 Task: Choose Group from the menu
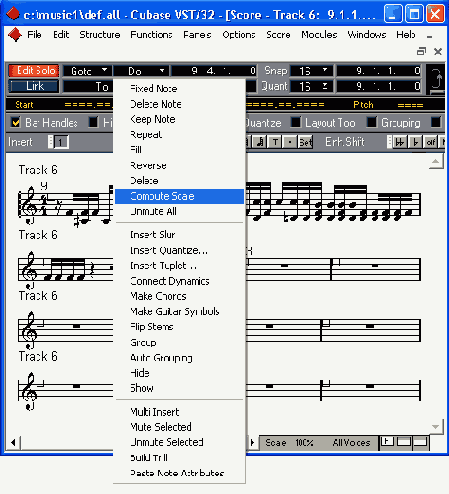click(179, 342)
